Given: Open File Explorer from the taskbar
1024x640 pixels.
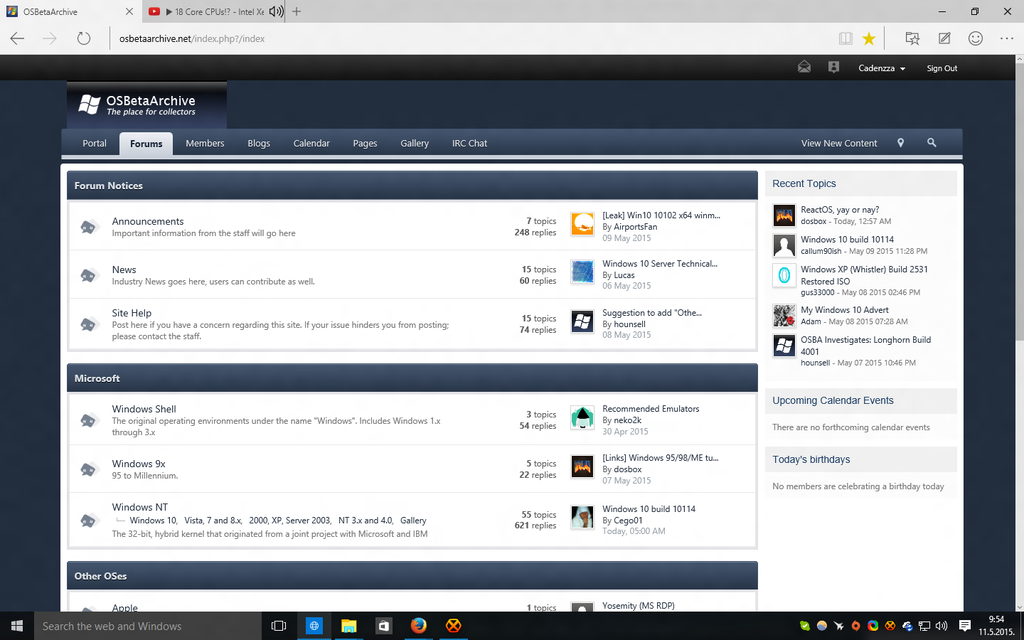Looking at the screenshot, I should click(349, 626).
